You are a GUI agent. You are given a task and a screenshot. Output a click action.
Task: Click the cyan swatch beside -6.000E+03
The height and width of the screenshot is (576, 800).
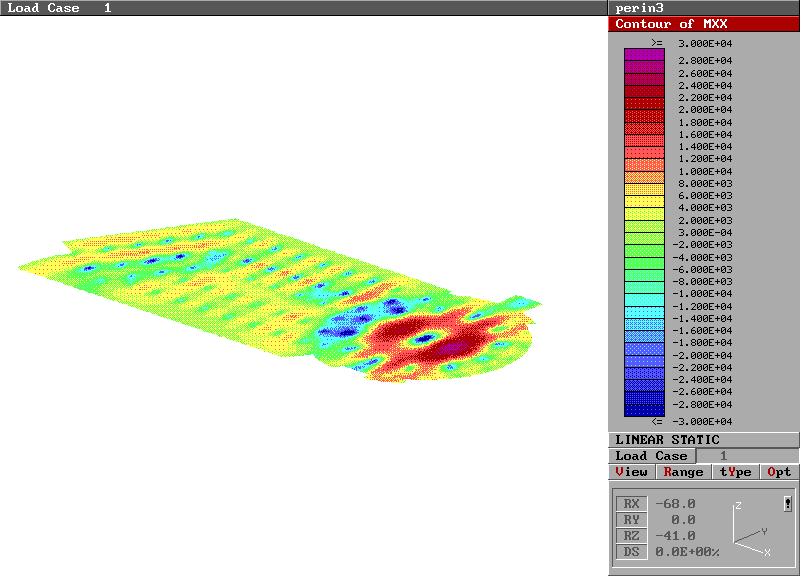coord(644,275)
